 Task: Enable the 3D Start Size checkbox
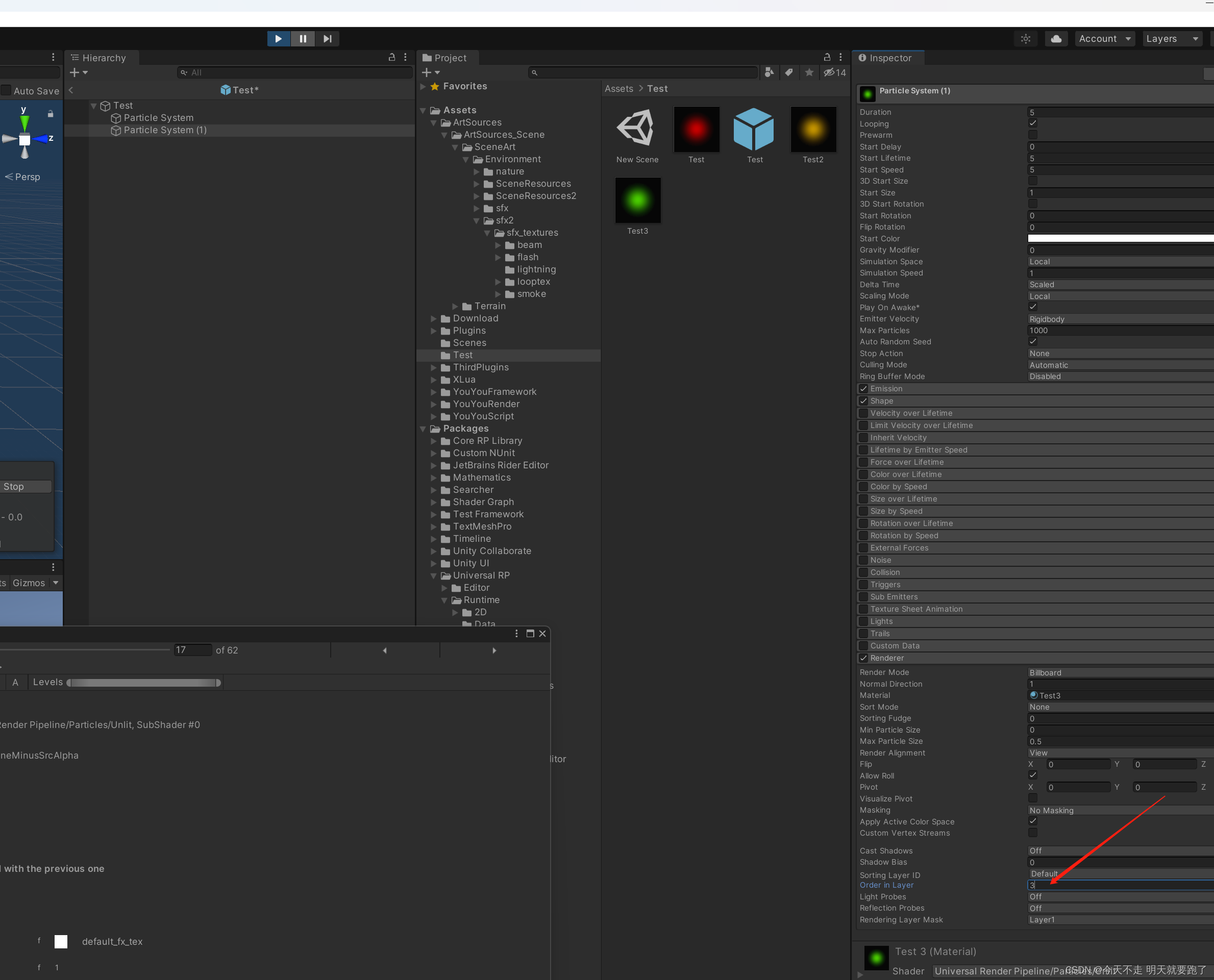pyautogui.click(x=1032, y=181)
